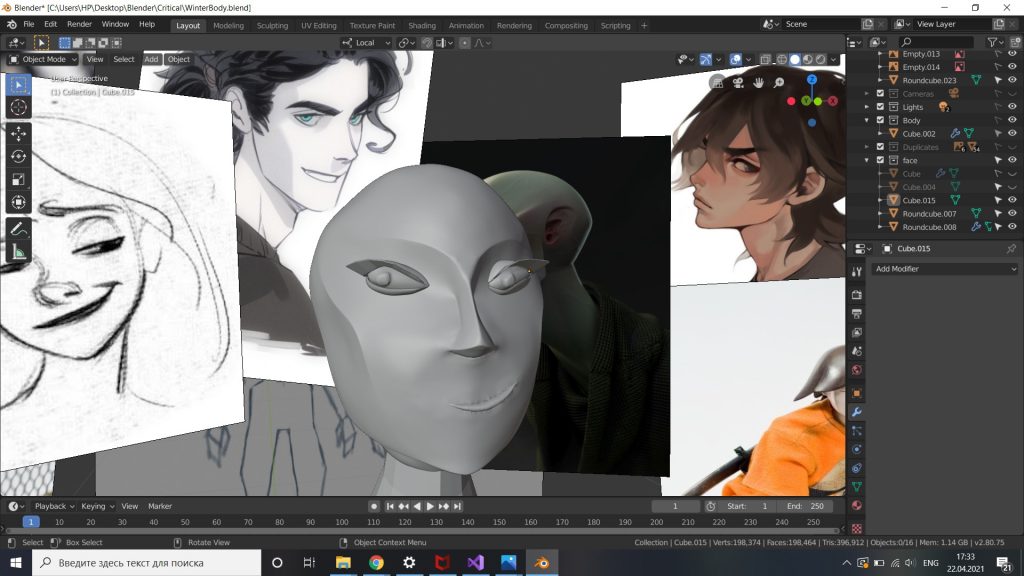Screen dimensions: 1024x576
Task: Open the Tool properties tab
Action: [x=857, y=272]
